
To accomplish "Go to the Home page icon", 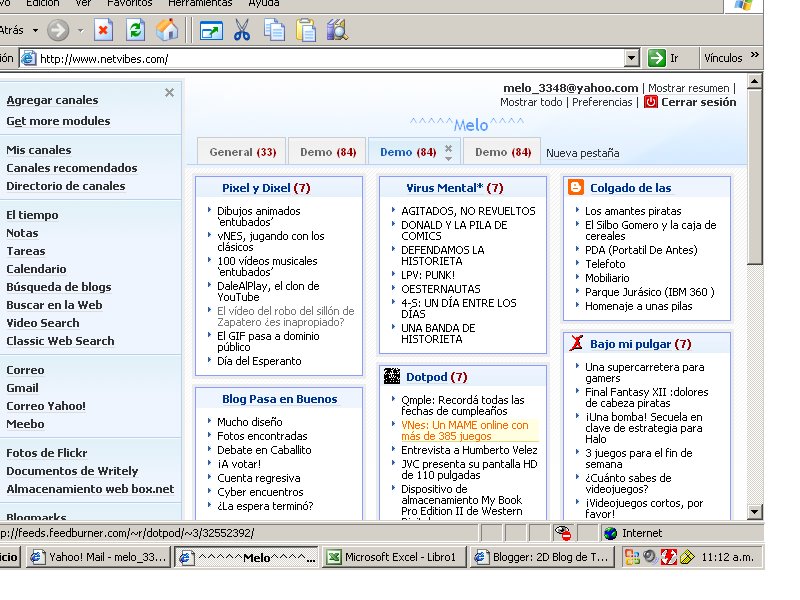I will [167, 30].
